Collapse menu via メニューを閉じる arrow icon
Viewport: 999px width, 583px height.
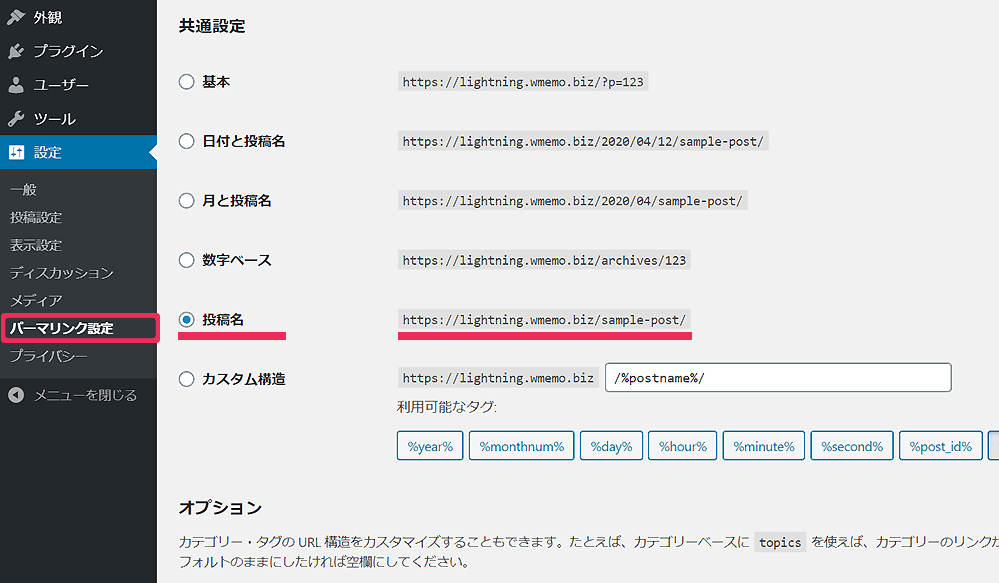click(16, 395)
